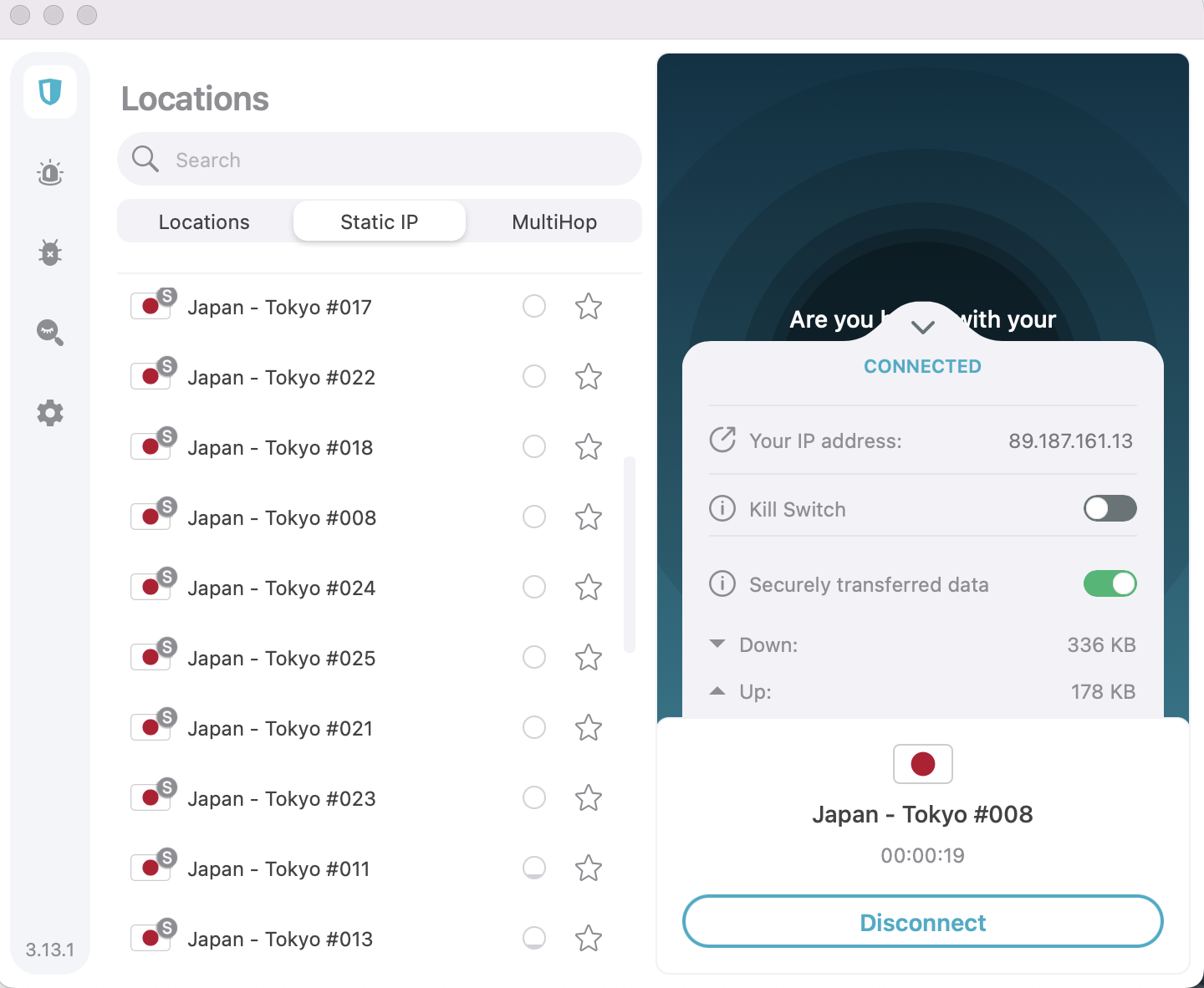Viewport: 1204px width, 988px height.
Task: Enable the Kill Switch toggle
Action: tap(1110, 508)
